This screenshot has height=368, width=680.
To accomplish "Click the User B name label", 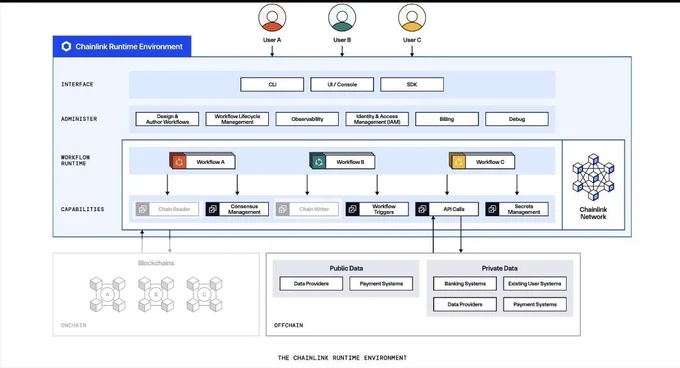I will coord(342,40).
